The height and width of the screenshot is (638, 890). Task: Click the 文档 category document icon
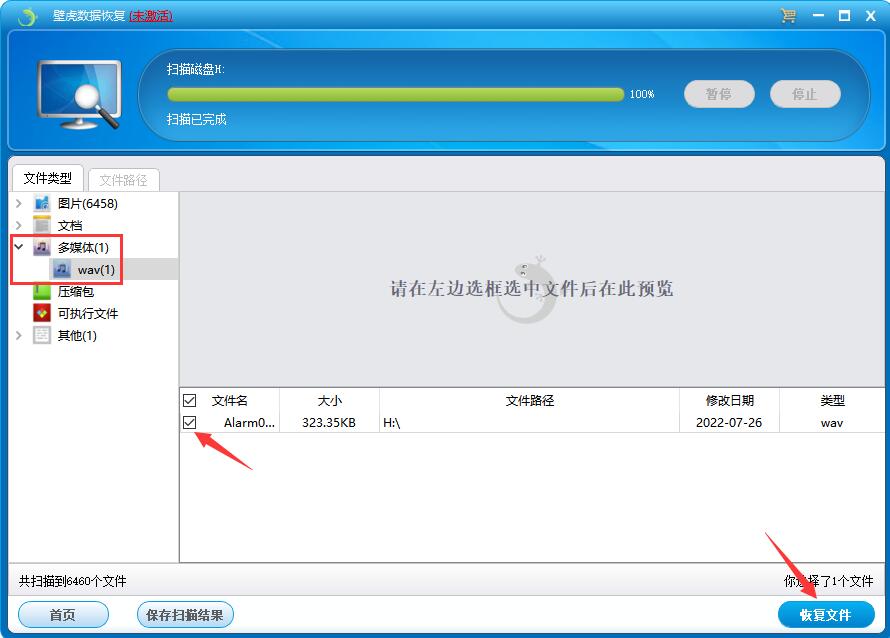42,226
